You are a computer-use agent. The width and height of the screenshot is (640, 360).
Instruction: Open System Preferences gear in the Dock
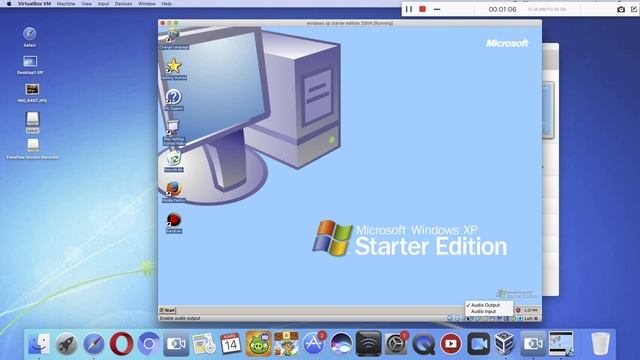[396, 344]
